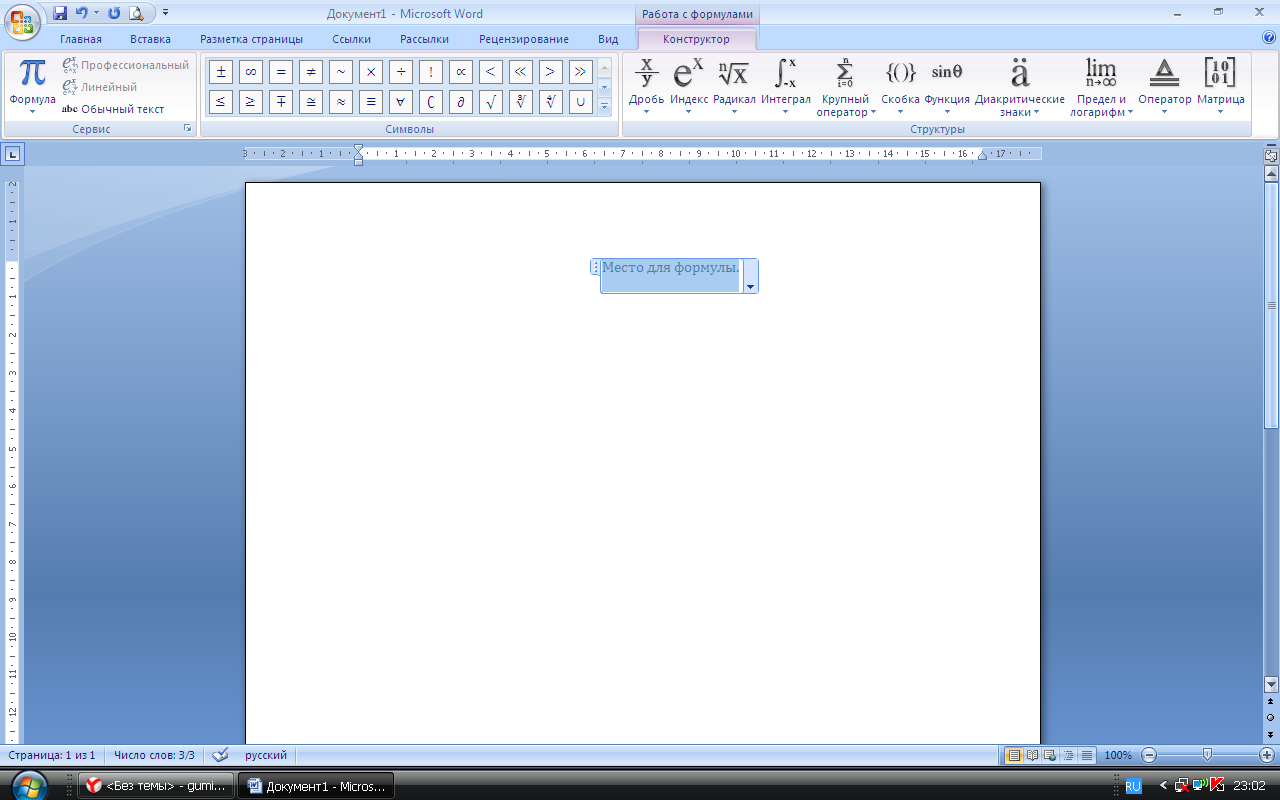Open the Сервис group dialog launcher
1280x800 pixels.
[187, 129]
